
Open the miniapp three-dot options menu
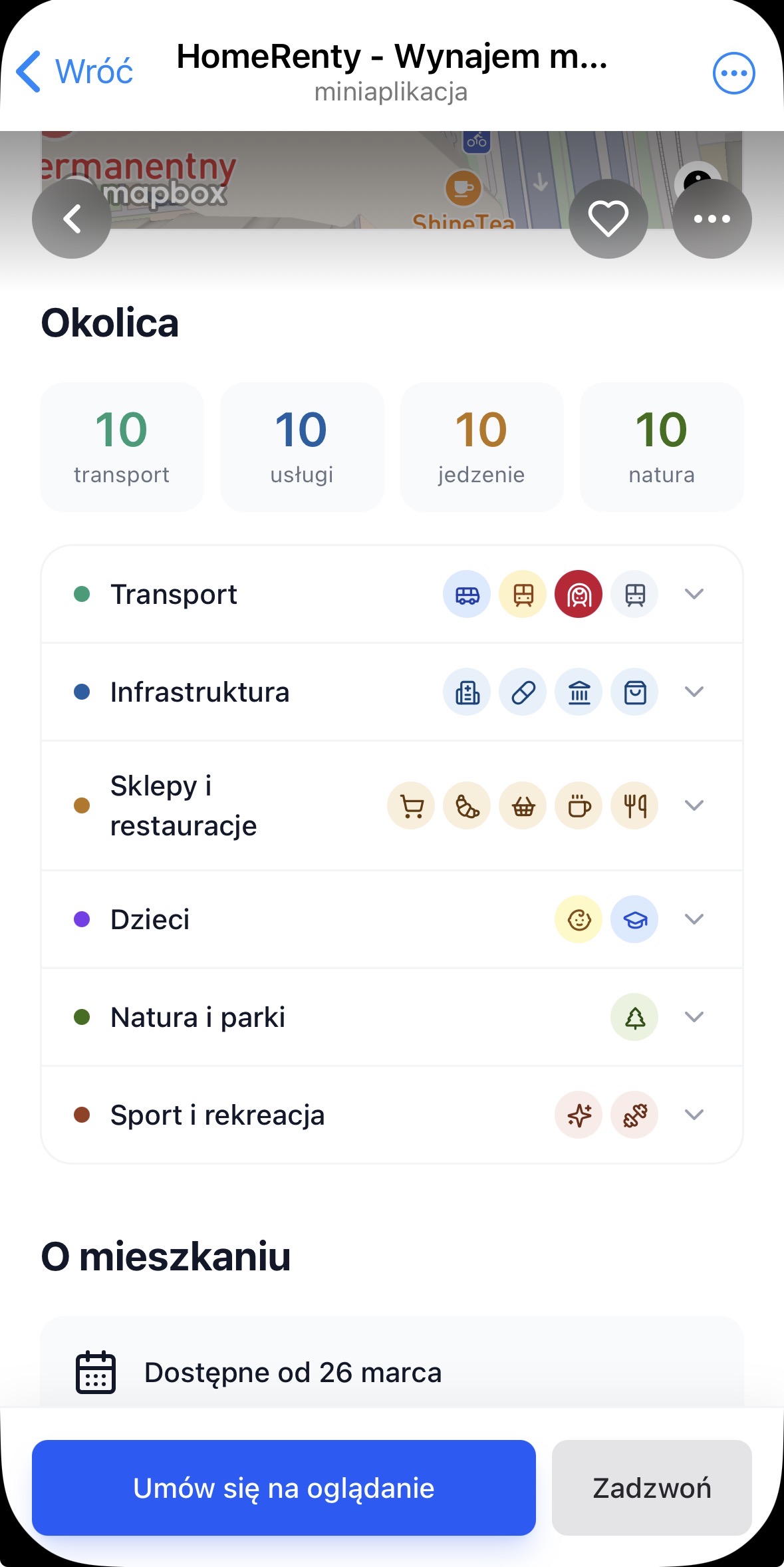pyautogui.click(x=733, y=72)
